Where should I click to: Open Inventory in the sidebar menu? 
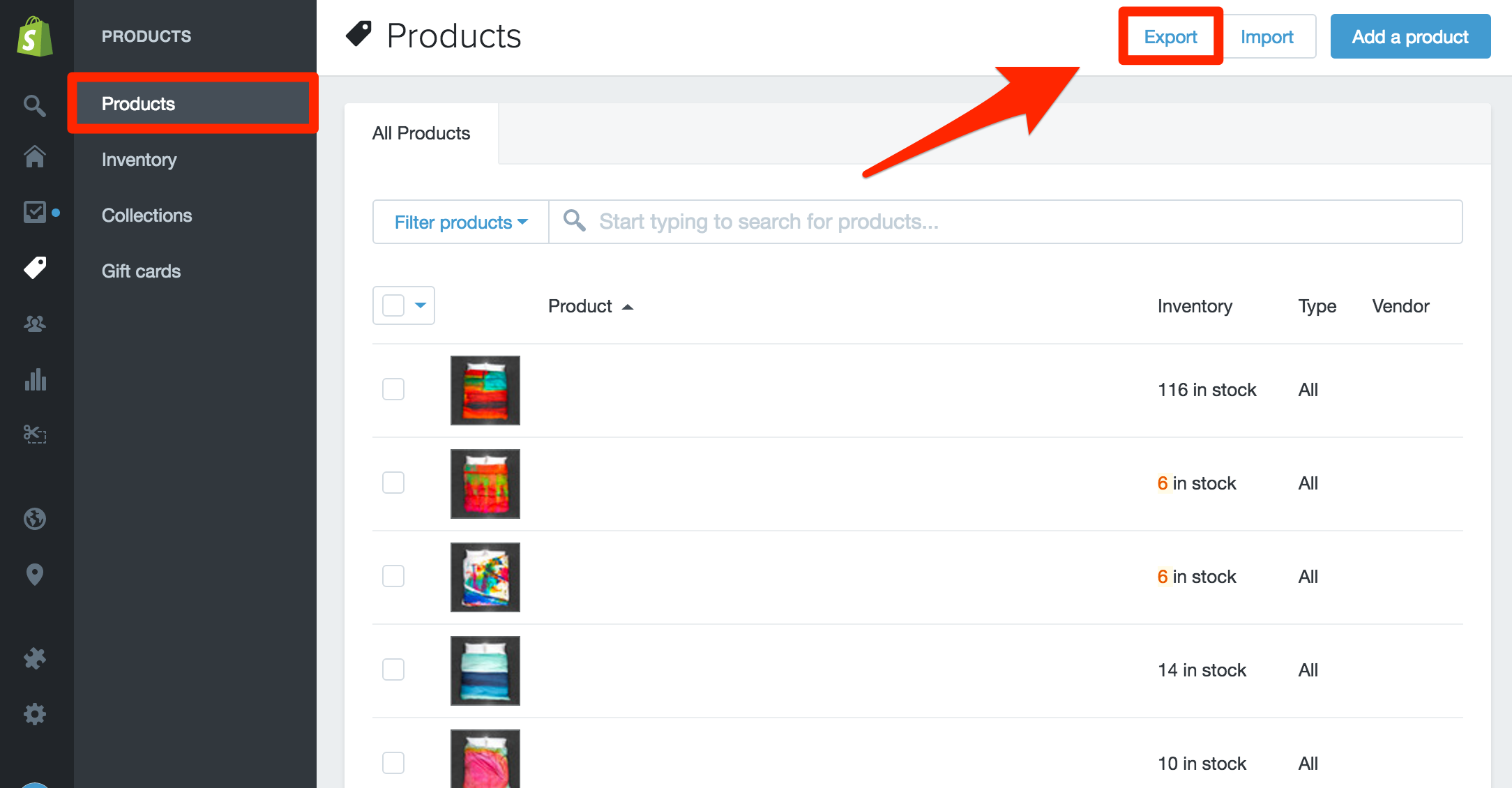click(x=139, y=160)
